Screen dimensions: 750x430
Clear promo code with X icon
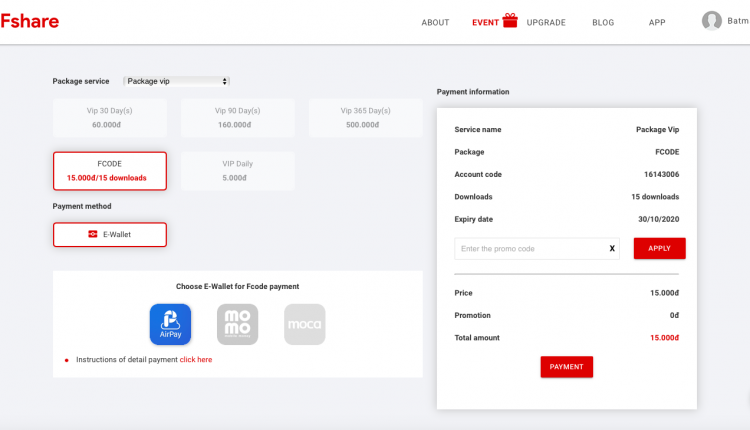[612, 248]
